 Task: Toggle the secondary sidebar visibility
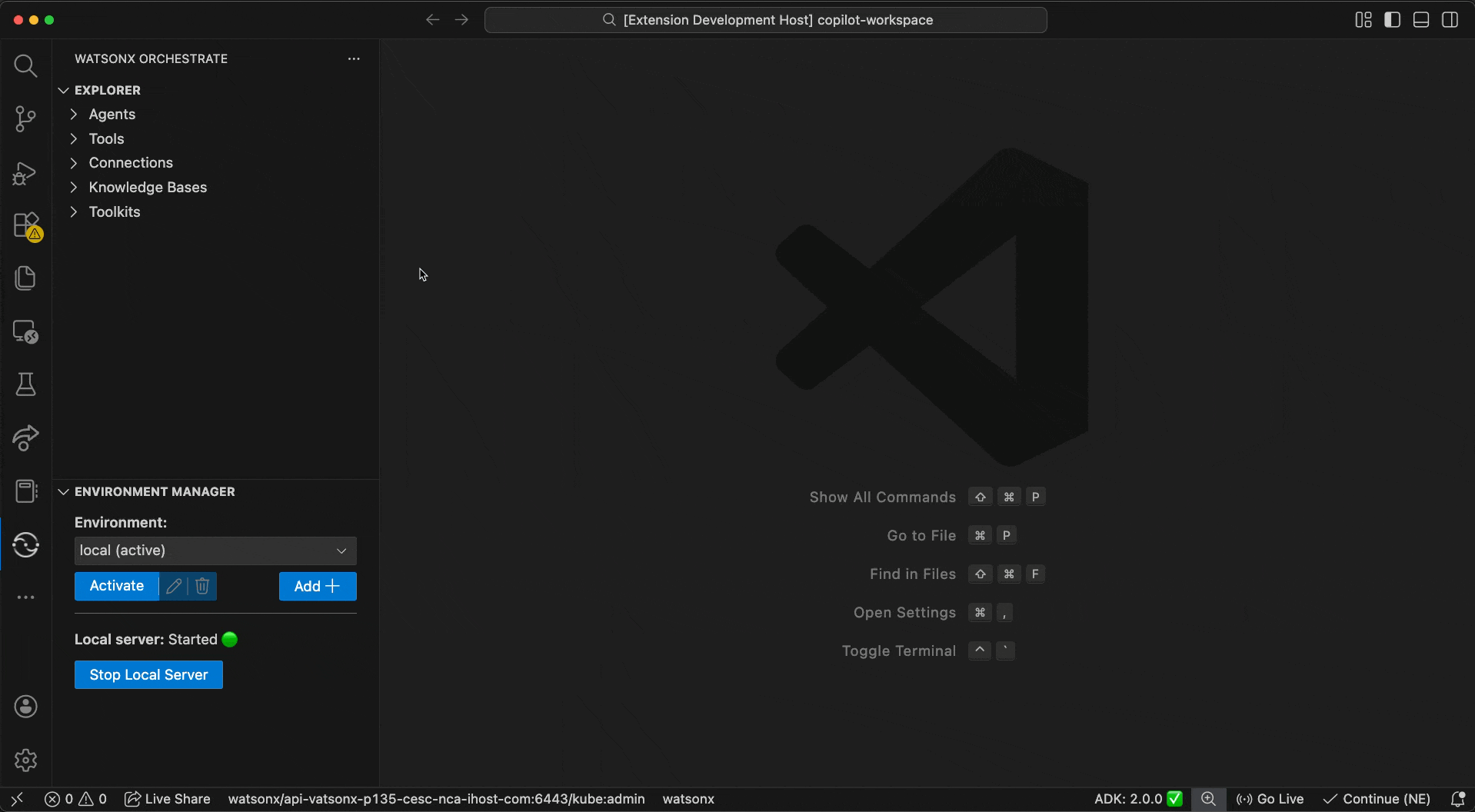click(1450, 20)
